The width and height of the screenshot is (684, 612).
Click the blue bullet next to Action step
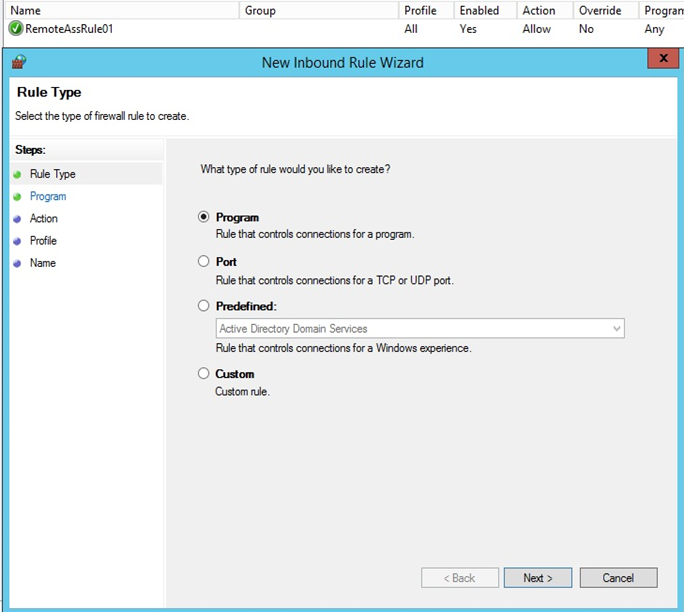pos(18,219)
